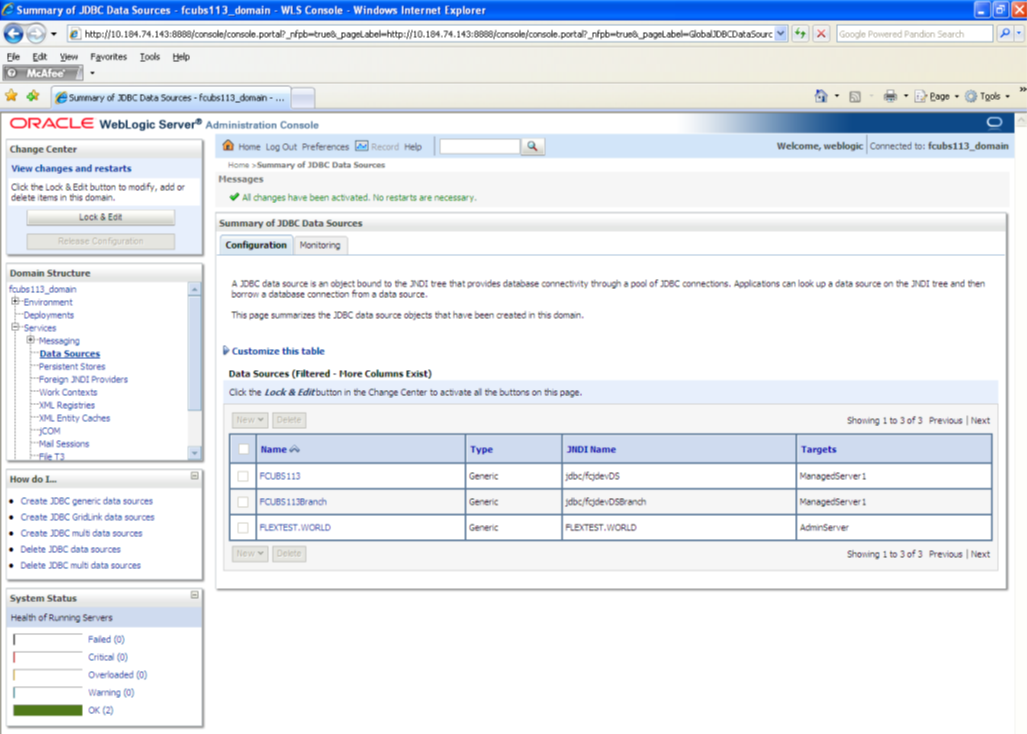1027x734 pixels.
Task: Open the File menu
Action: (x=13, y=57)
